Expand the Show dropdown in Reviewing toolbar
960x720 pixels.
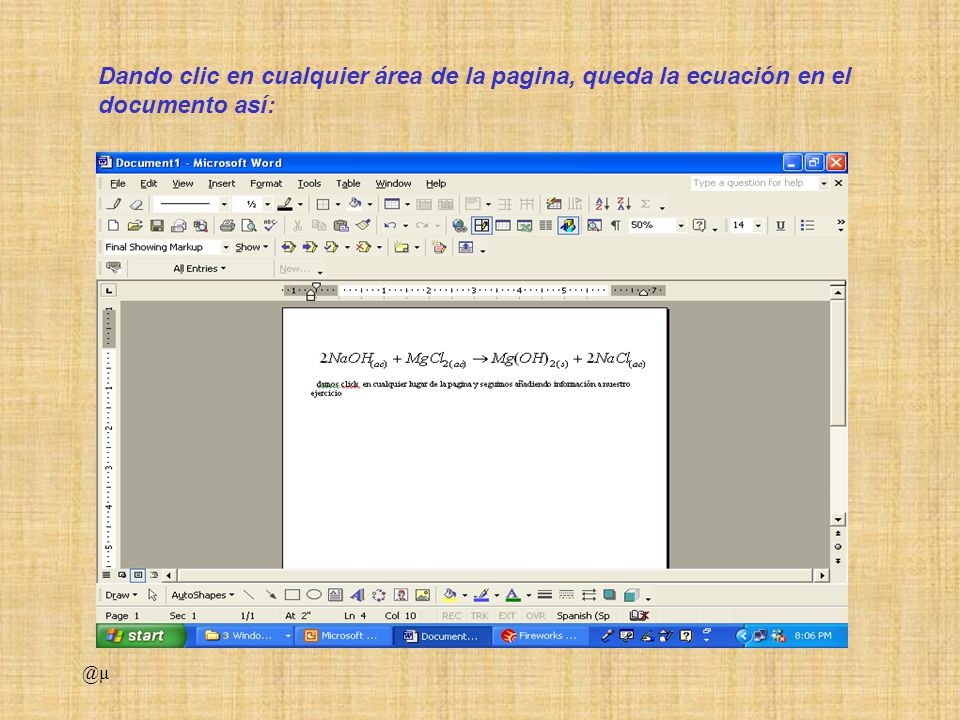pos(252,247)
